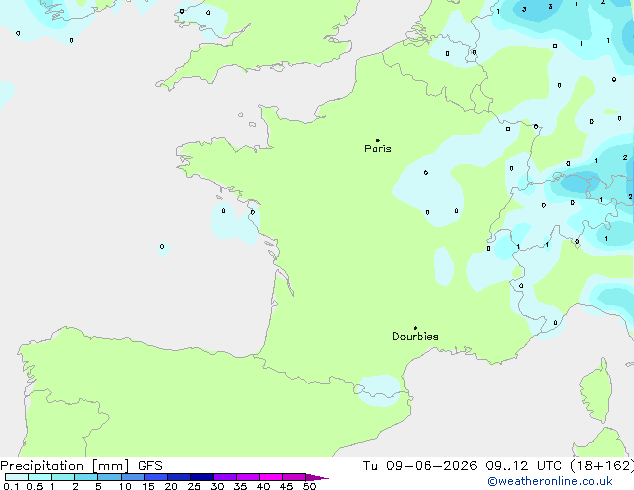Click the '25' legend scale label
Screen dimensions: 634x490
tap(194, 486)
